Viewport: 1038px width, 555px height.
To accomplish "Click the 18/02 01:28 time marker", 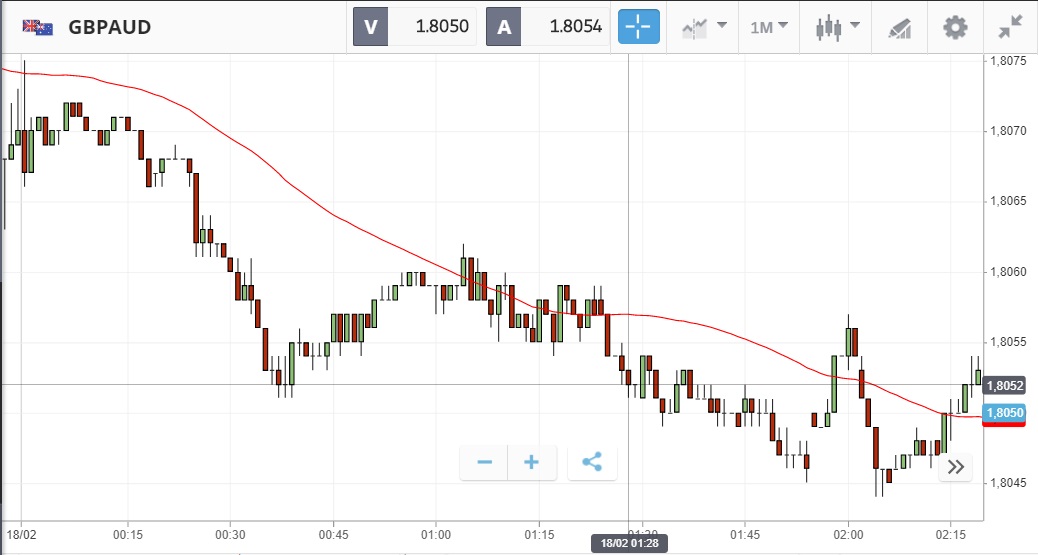I will pos(627,543).
